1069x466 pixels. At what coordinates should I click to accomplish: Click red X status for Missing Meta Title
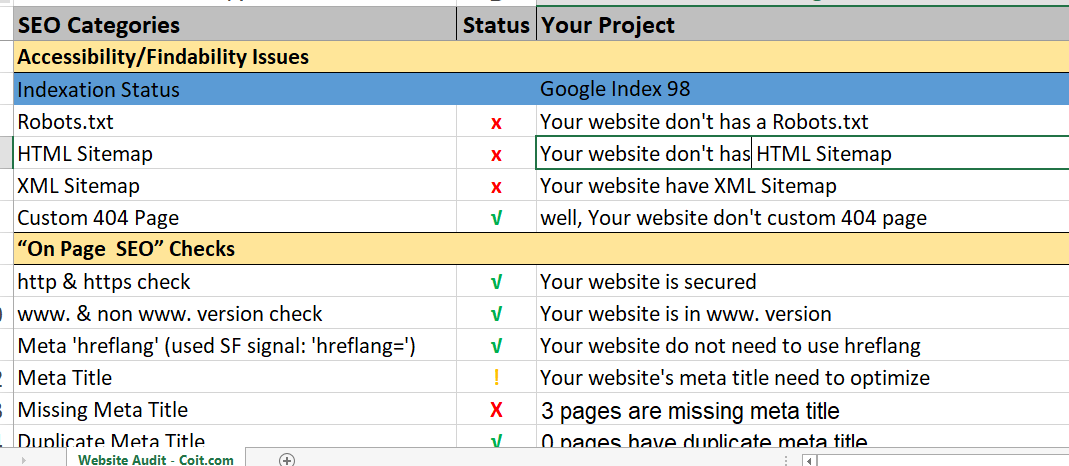pos(496,410)
